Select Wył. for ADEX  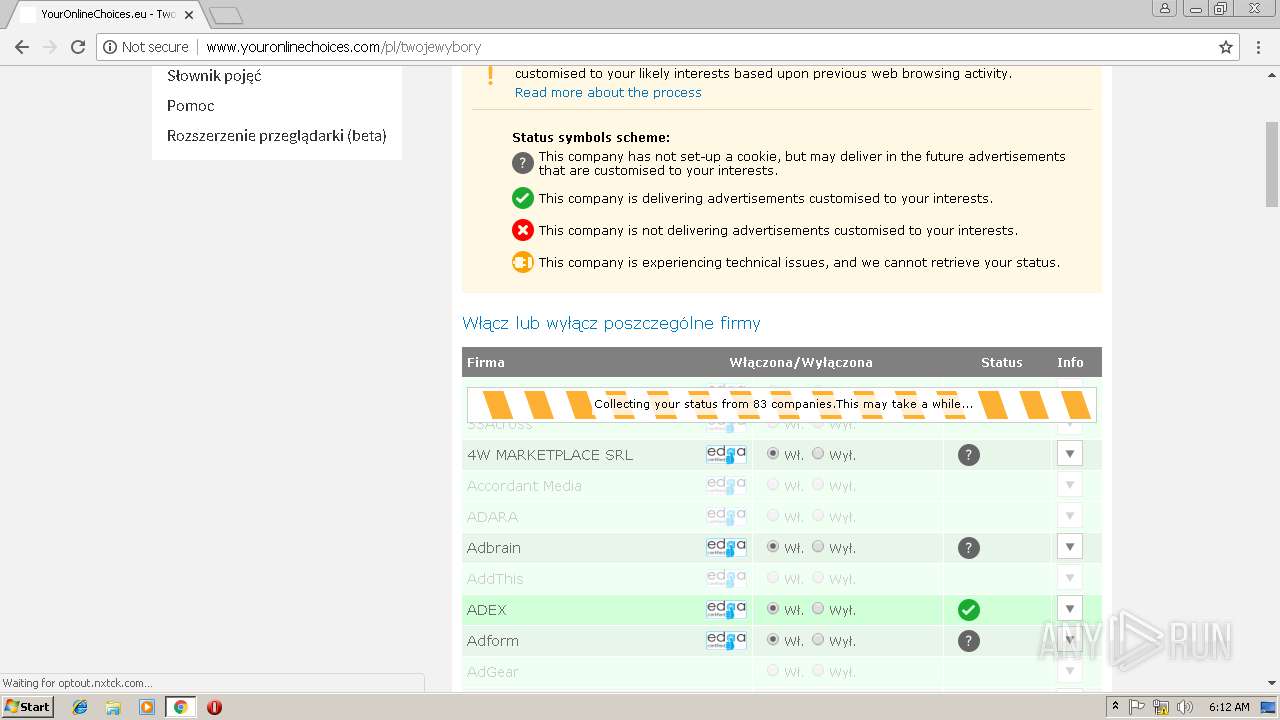(x=818, y=609)
